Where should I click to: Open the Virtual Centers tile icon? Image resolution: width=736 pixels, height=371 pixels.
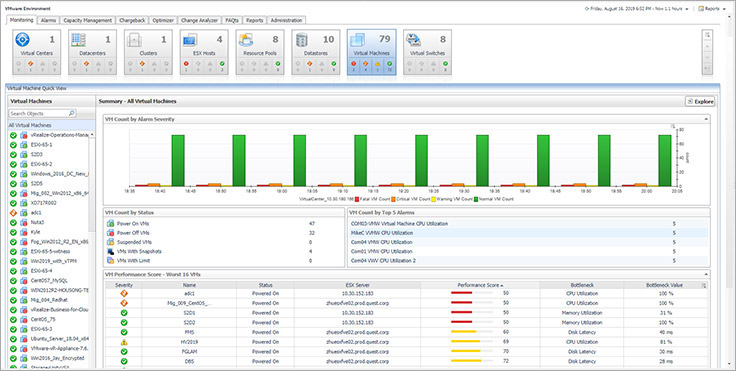[23, 40]
